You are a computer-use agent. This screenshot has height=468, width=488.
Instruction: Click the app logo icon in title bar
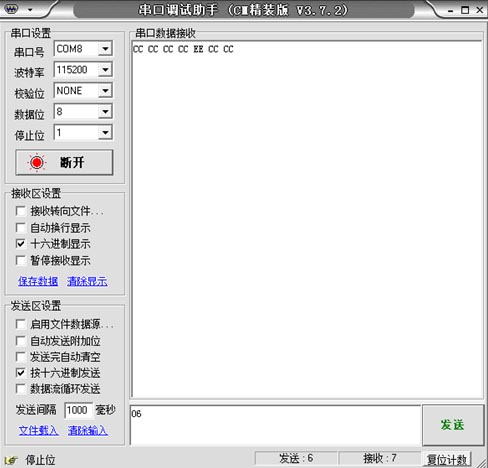click(12, 9)
